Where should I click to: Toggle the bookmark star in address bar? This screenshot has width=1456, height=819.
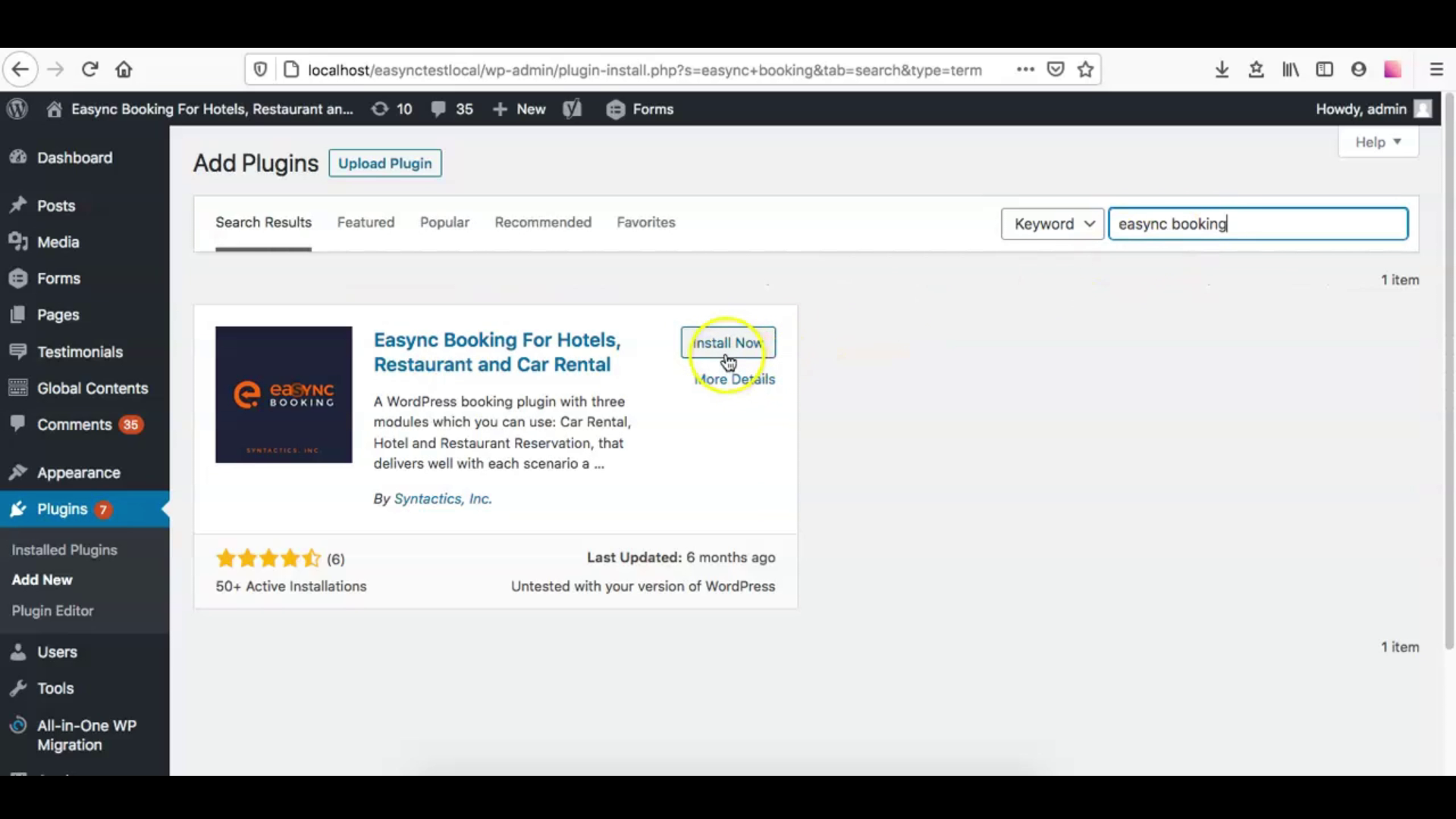1085,69
